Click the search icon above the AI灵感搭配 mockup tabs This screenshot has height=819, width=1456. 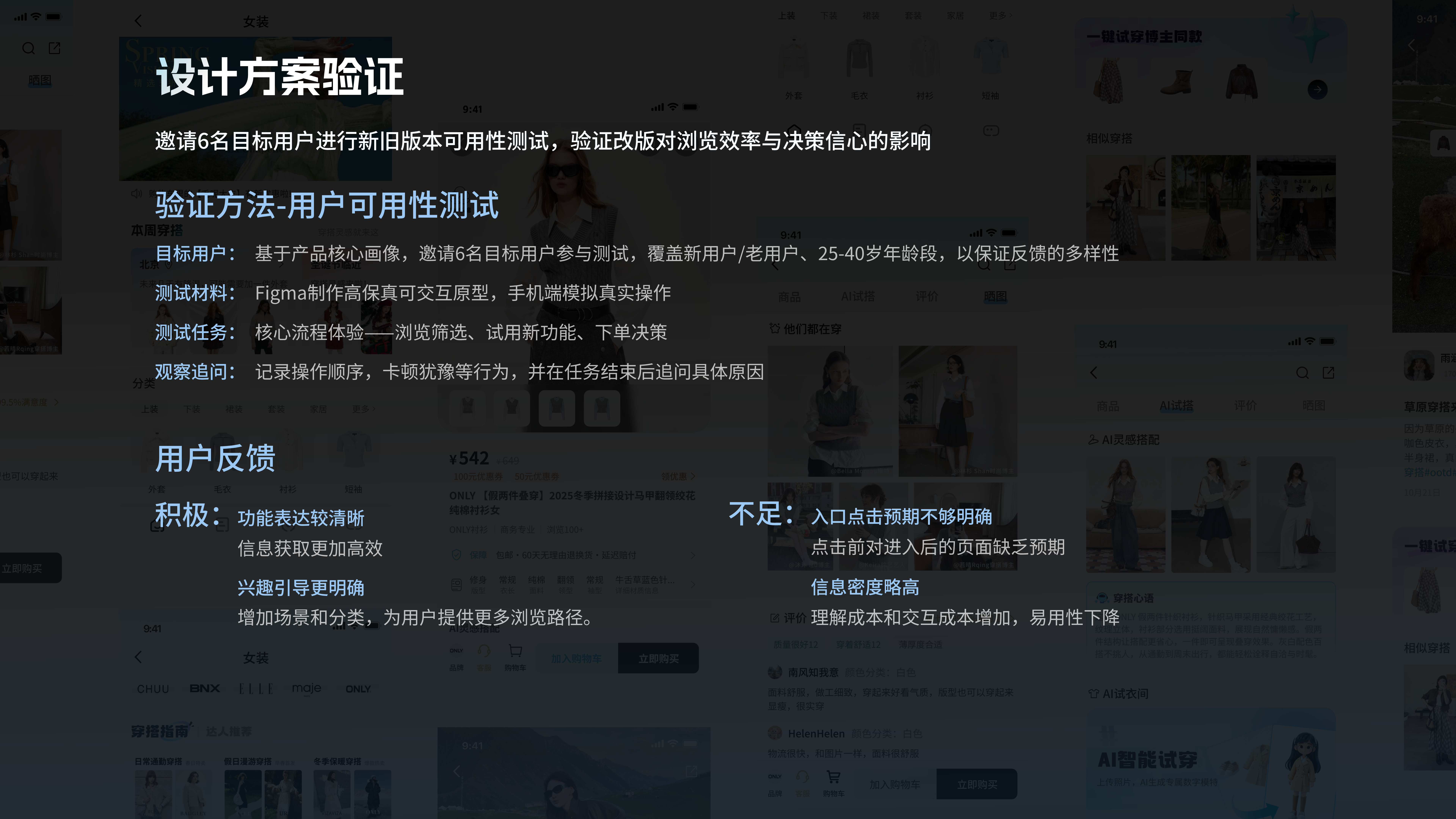(1302, 373)
